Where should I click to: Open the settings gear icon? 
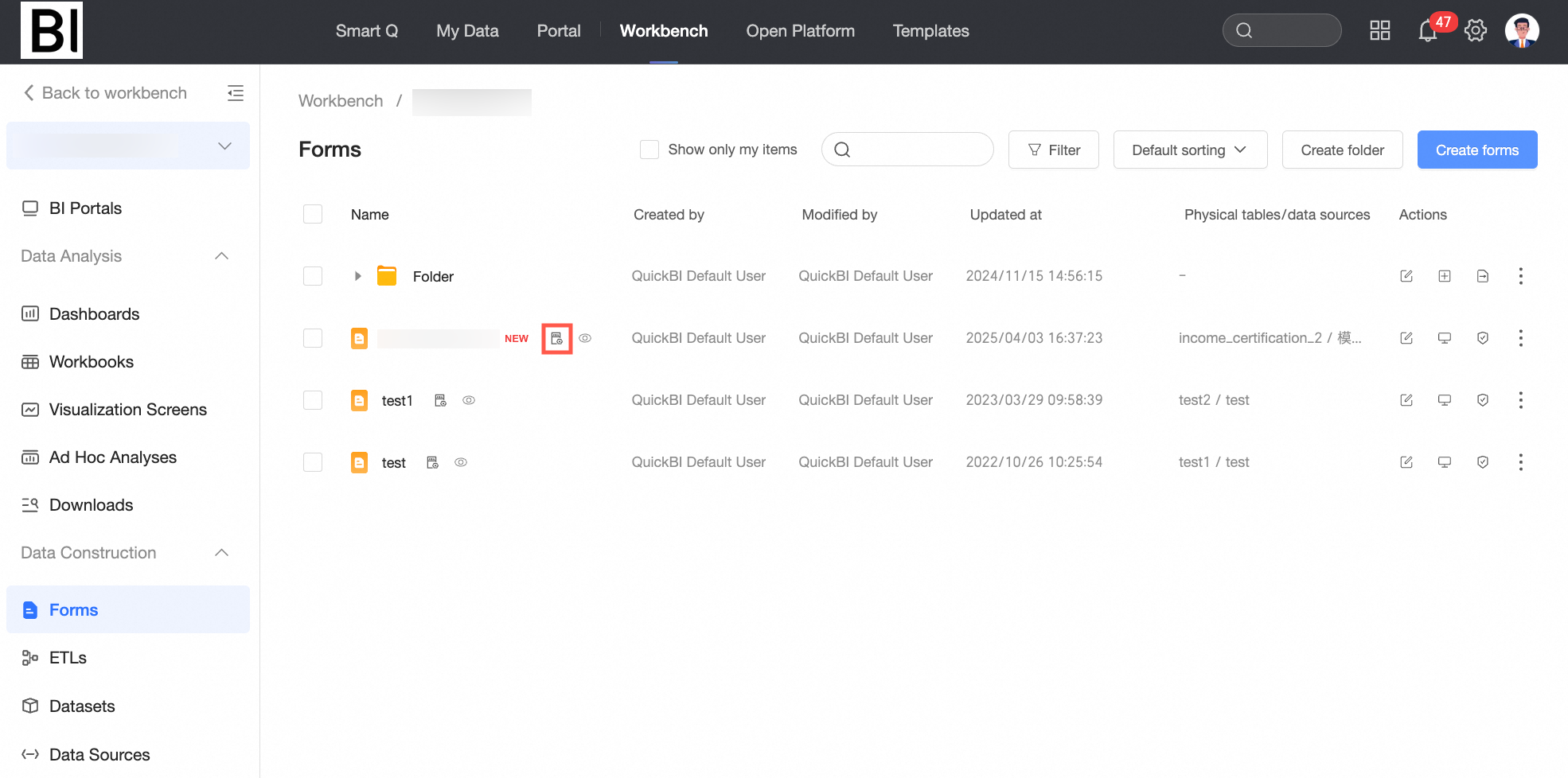(x=1476, y=31)
